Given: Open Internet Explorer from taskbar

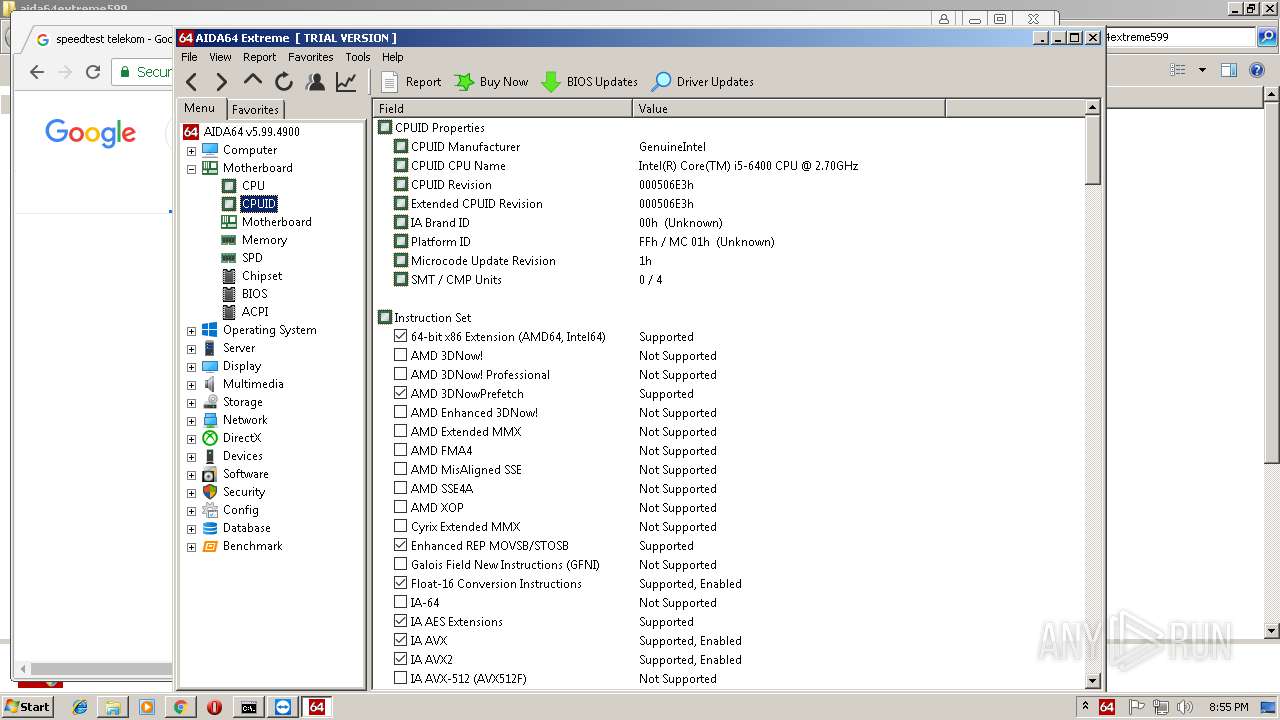Looking at the screenshot, I should (x=80, y=707).
